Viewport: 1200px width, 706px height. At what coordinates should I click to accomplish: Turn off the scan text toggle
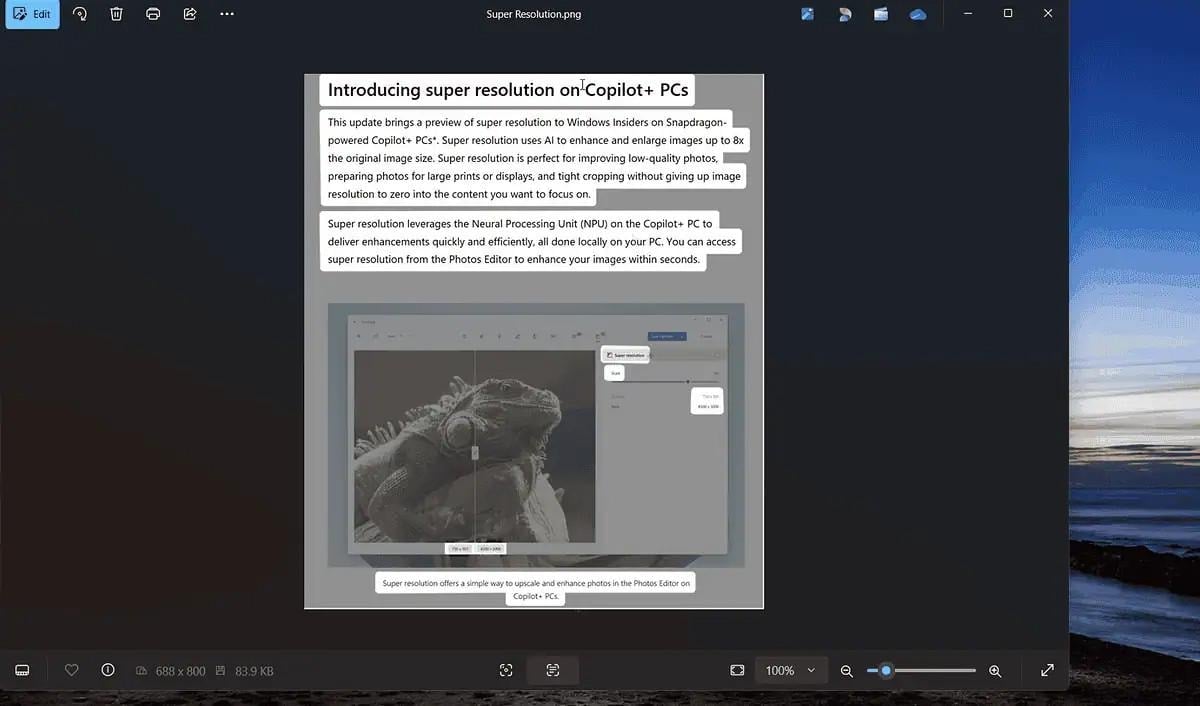coord(552,670)
